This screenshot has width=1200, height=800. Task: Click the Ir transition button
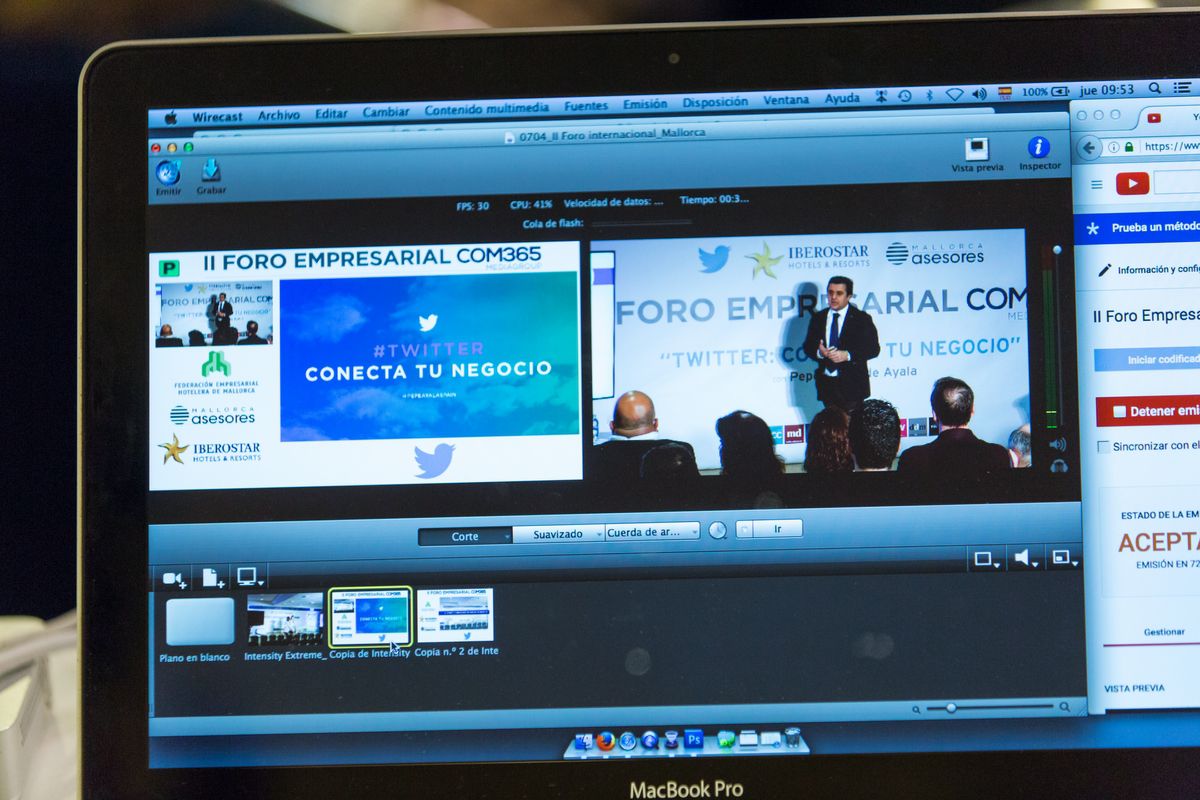coord(777,529)
